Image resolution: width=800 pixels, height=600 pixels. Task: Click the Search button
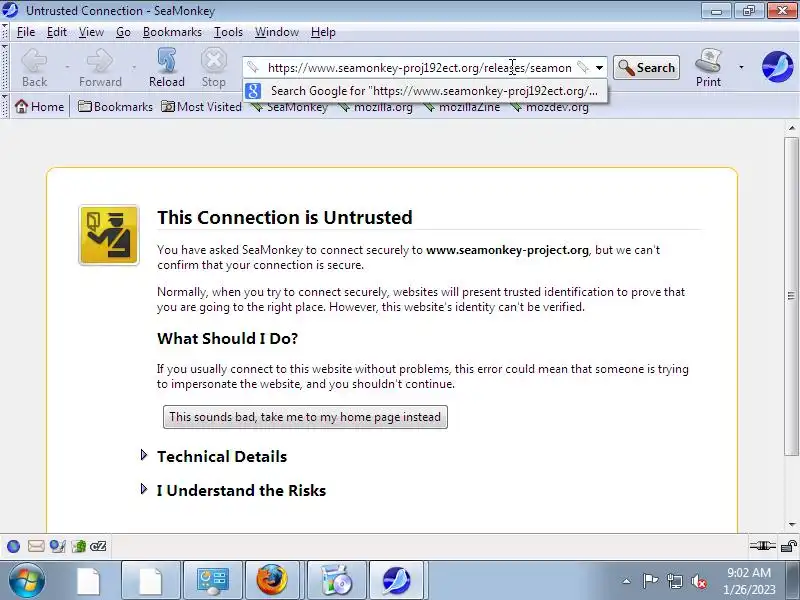pyautogui.click(x=646, y=67)
